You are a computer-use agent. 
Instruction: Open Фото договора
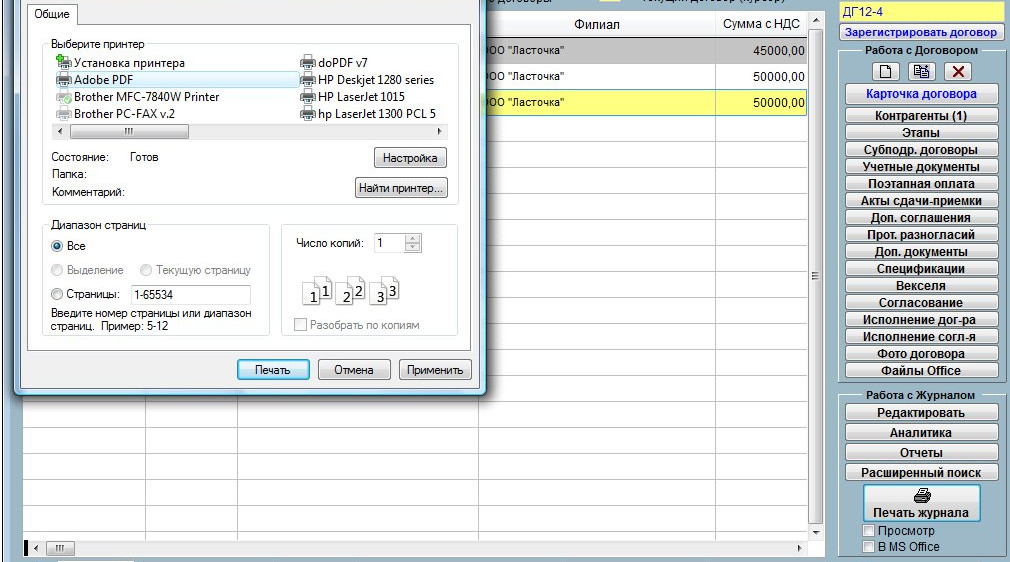(921, 354)
